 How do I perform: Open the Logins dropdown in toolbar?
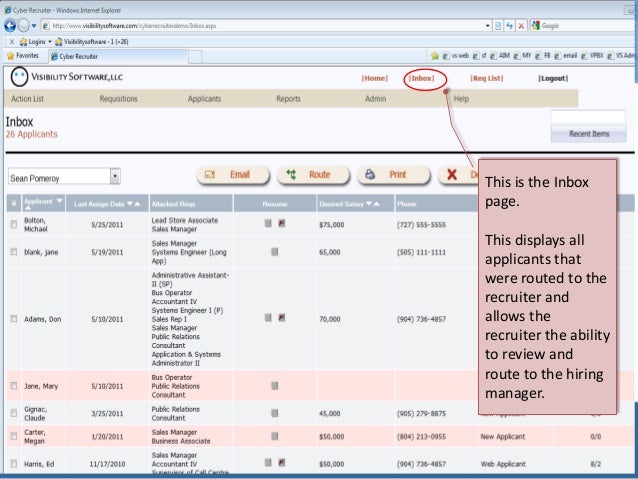coord(35,42)
